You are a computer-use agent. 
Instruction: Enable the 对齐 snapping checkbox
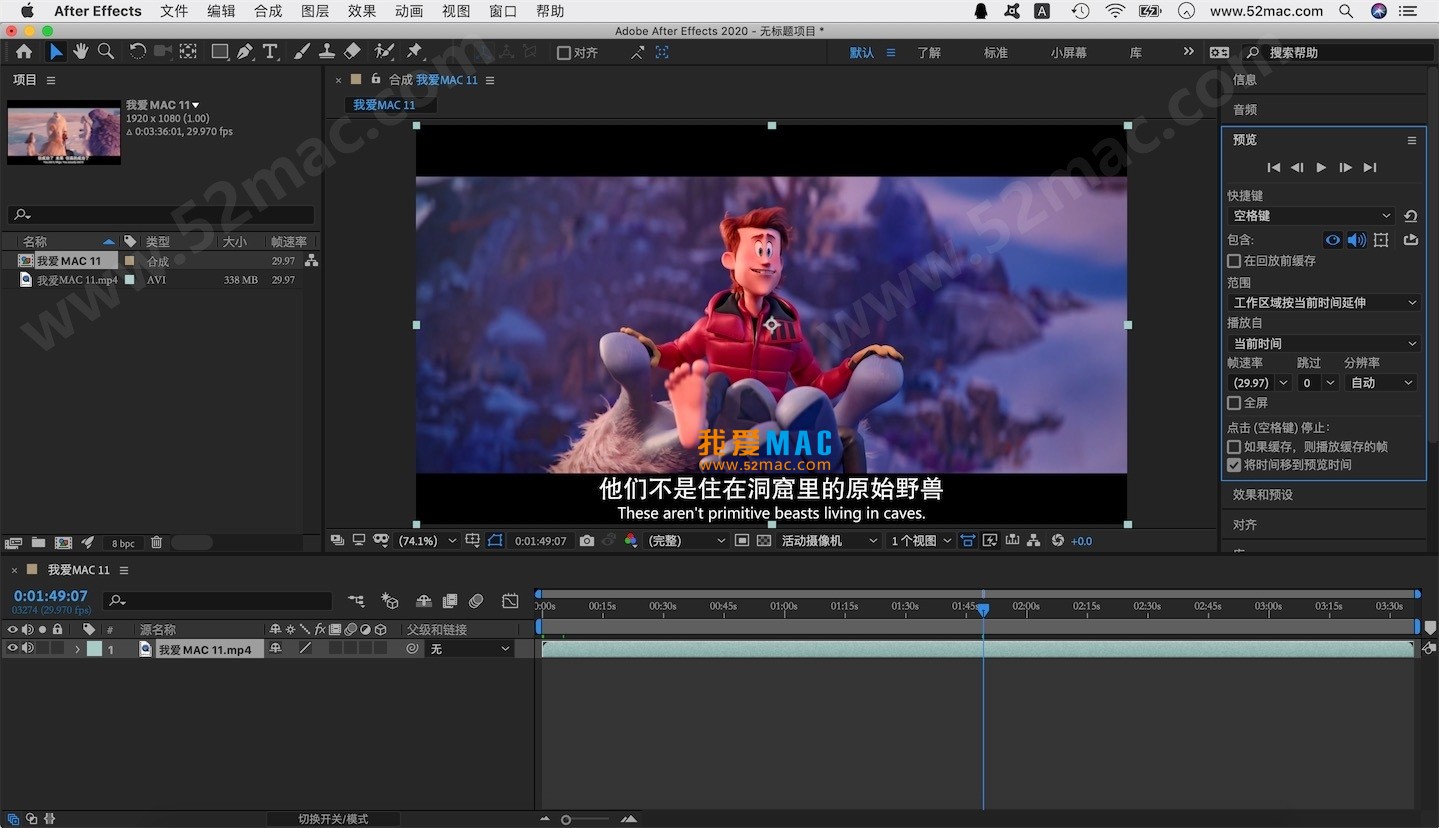click(563, 53)
